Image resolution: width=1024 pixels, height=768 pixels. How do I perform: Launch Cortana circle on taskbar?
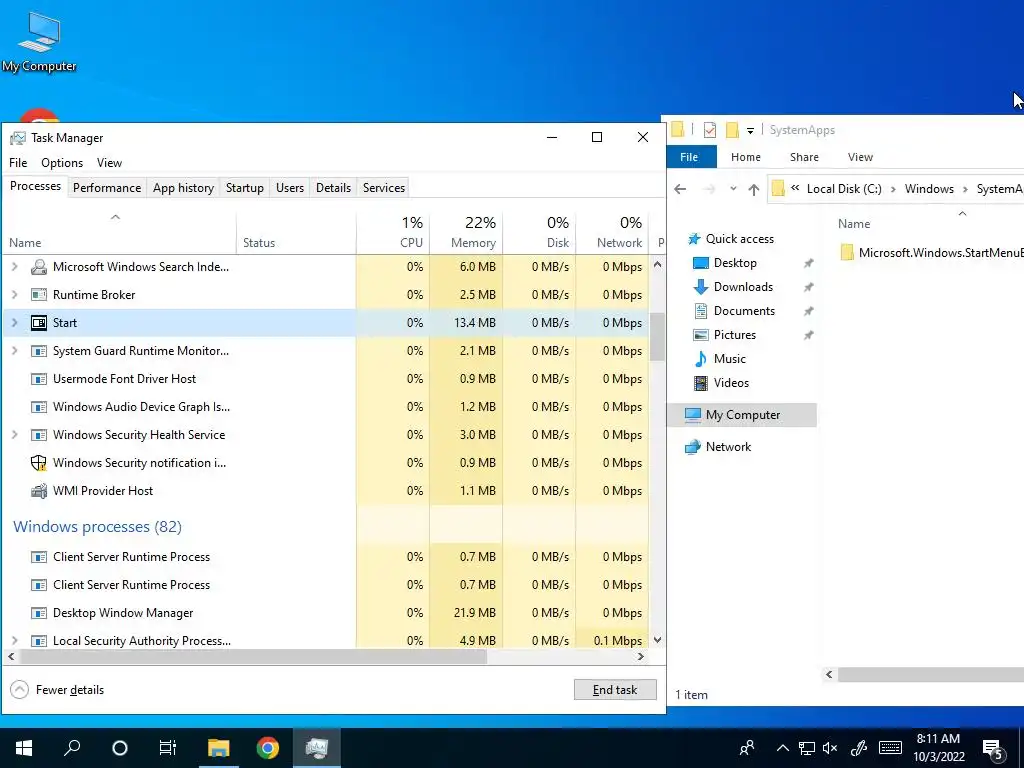[x=120, y=748]
